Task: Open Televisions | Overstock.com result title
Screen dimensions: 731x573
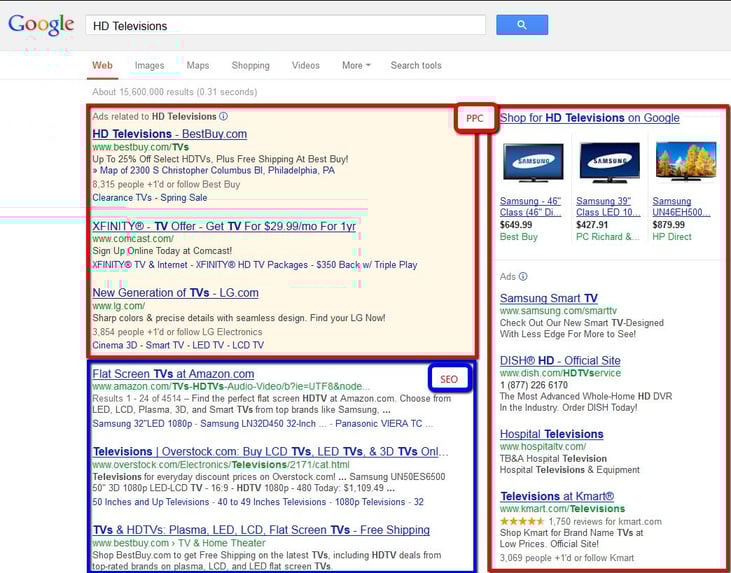Action: click(270, 452)
